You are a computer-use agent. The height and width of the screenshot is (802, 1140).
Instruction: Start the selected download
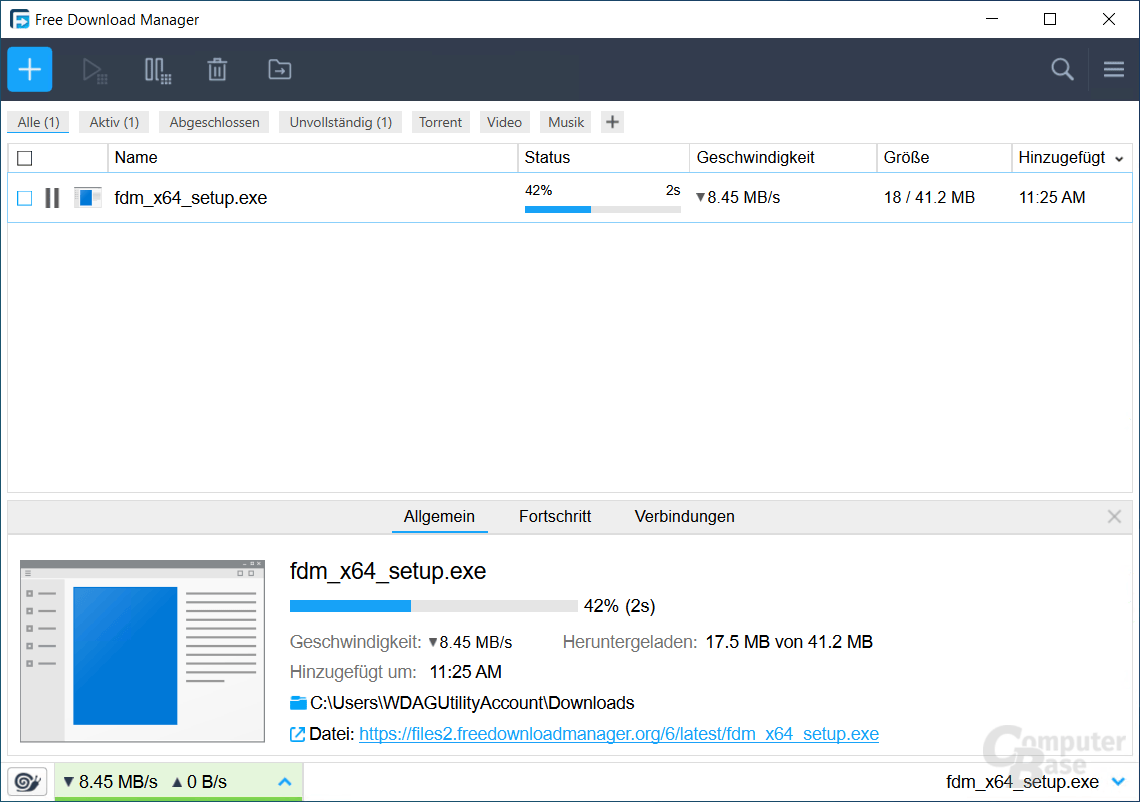[95, 70]
